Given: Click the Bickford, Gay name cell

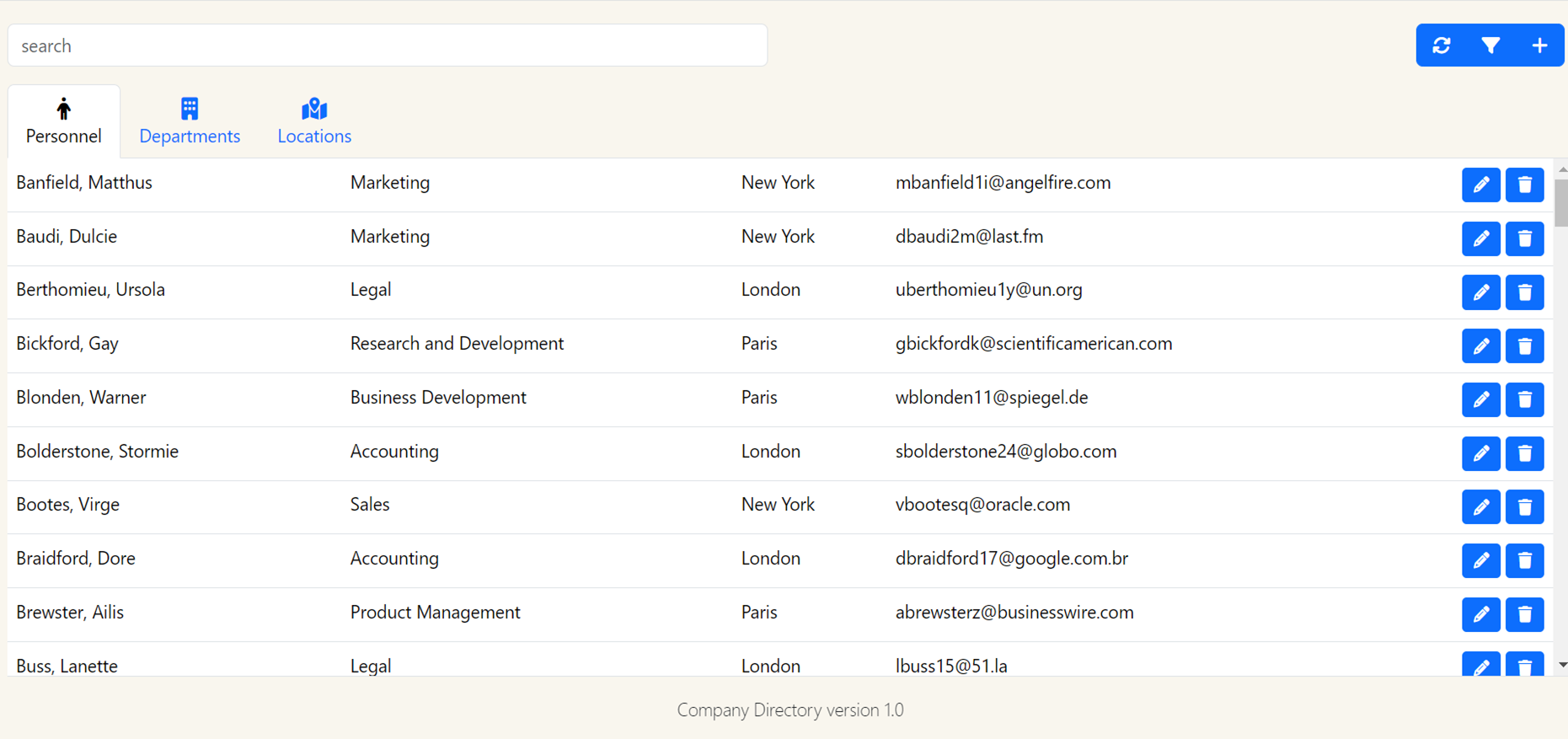Looking at the screenshot, I should click(67, 344).
